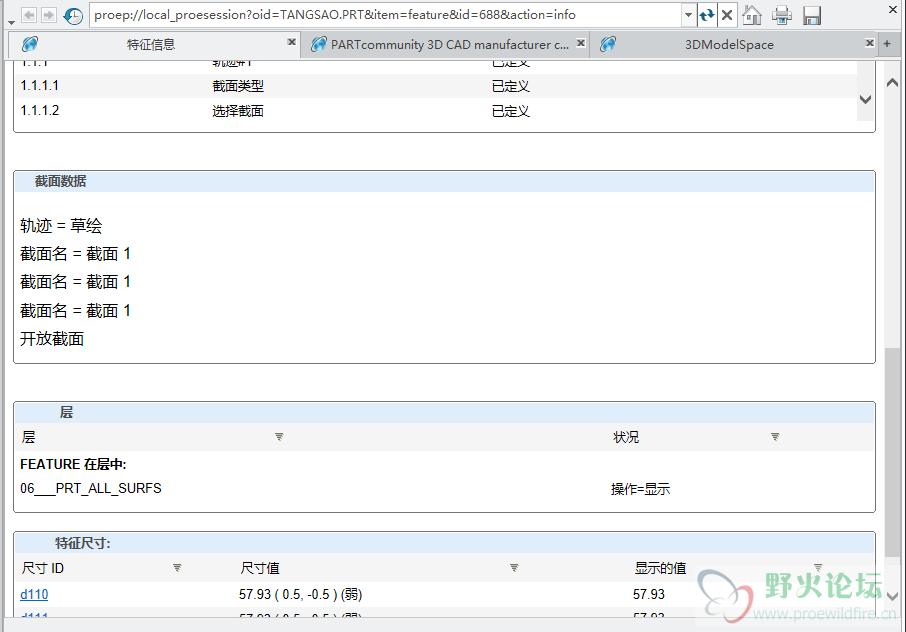The image size is (906, 632).
Task: Open the filter for the 状况 column
Action: (x=775, y=437)
